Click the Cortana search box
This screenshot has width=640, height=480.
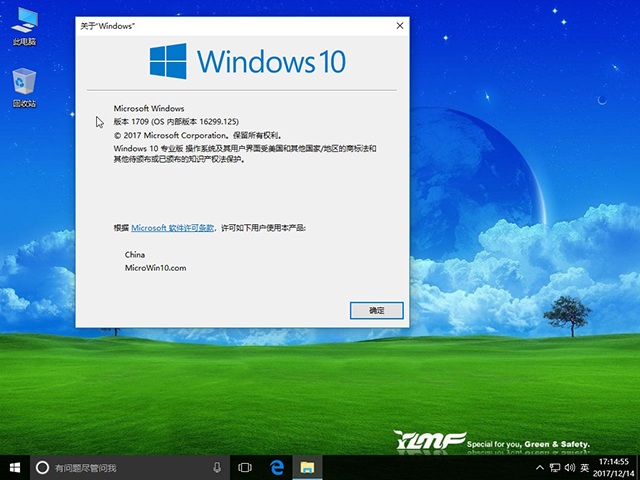[130, 467]
